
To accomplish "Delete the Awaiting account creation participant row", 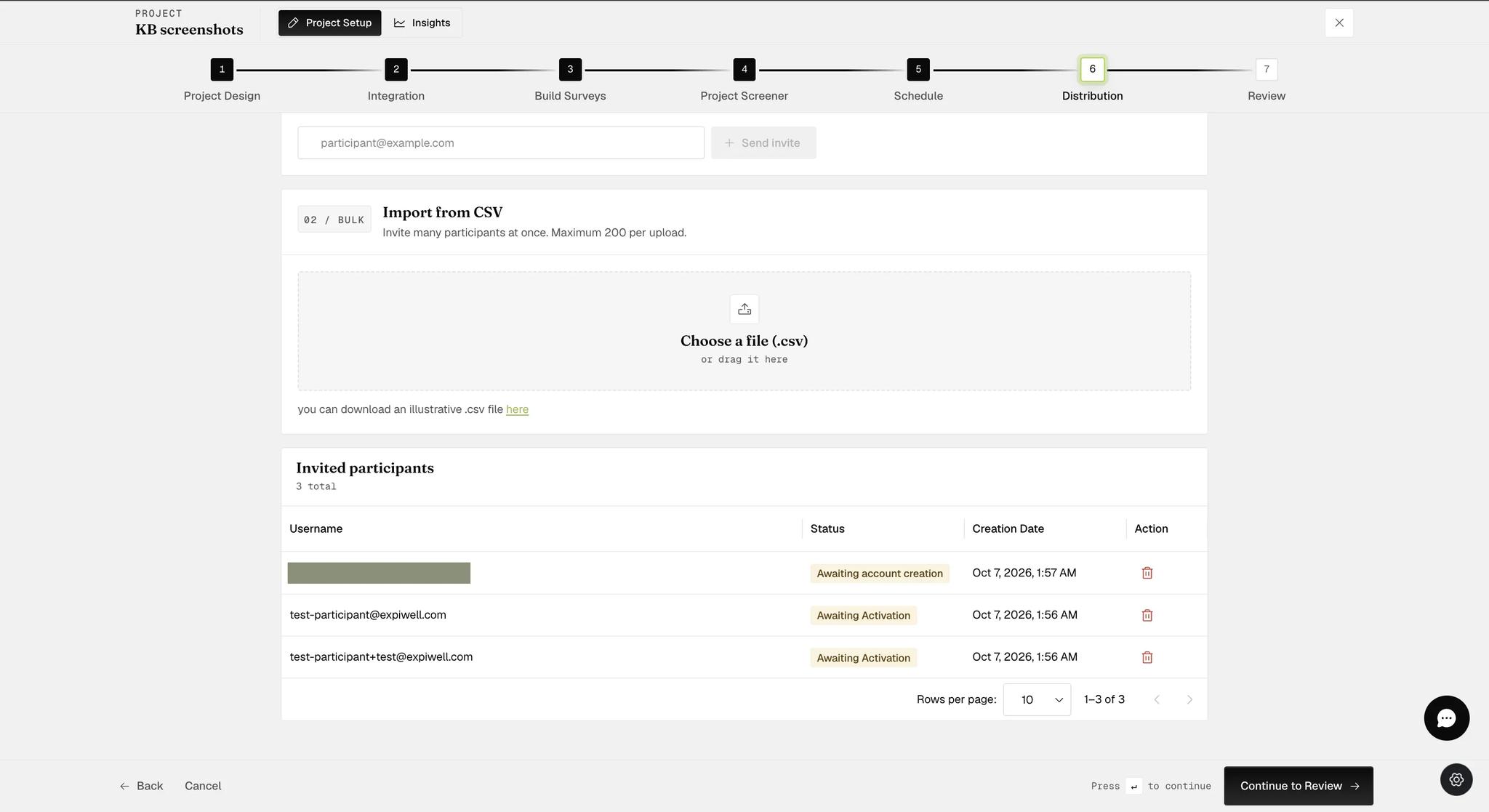I will coord(1147,573).
